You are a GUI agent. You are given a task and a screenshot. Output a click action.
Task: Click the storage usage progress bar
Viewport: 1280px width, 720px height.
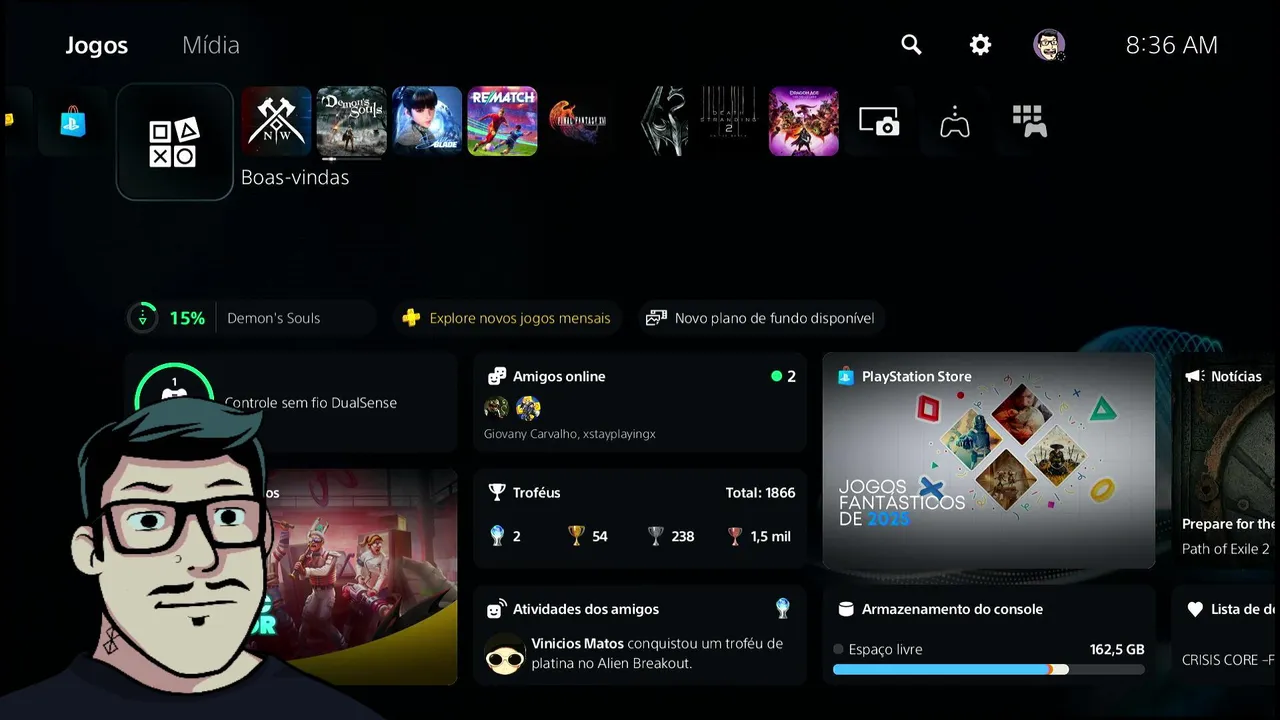coord(988,670)
